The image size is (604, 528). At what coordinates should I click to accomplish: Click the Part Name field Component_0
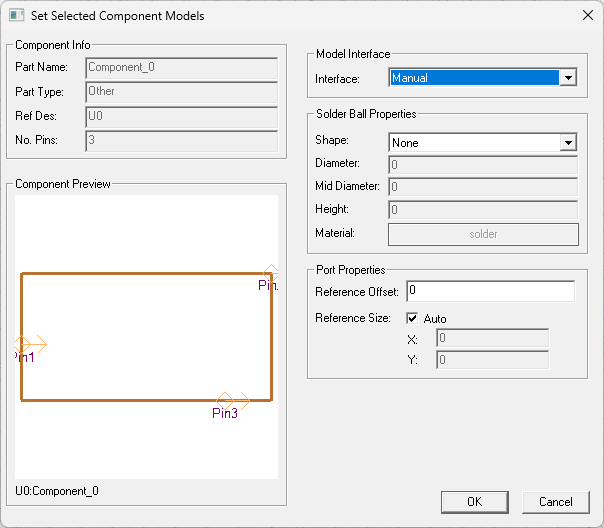(181, 68)
